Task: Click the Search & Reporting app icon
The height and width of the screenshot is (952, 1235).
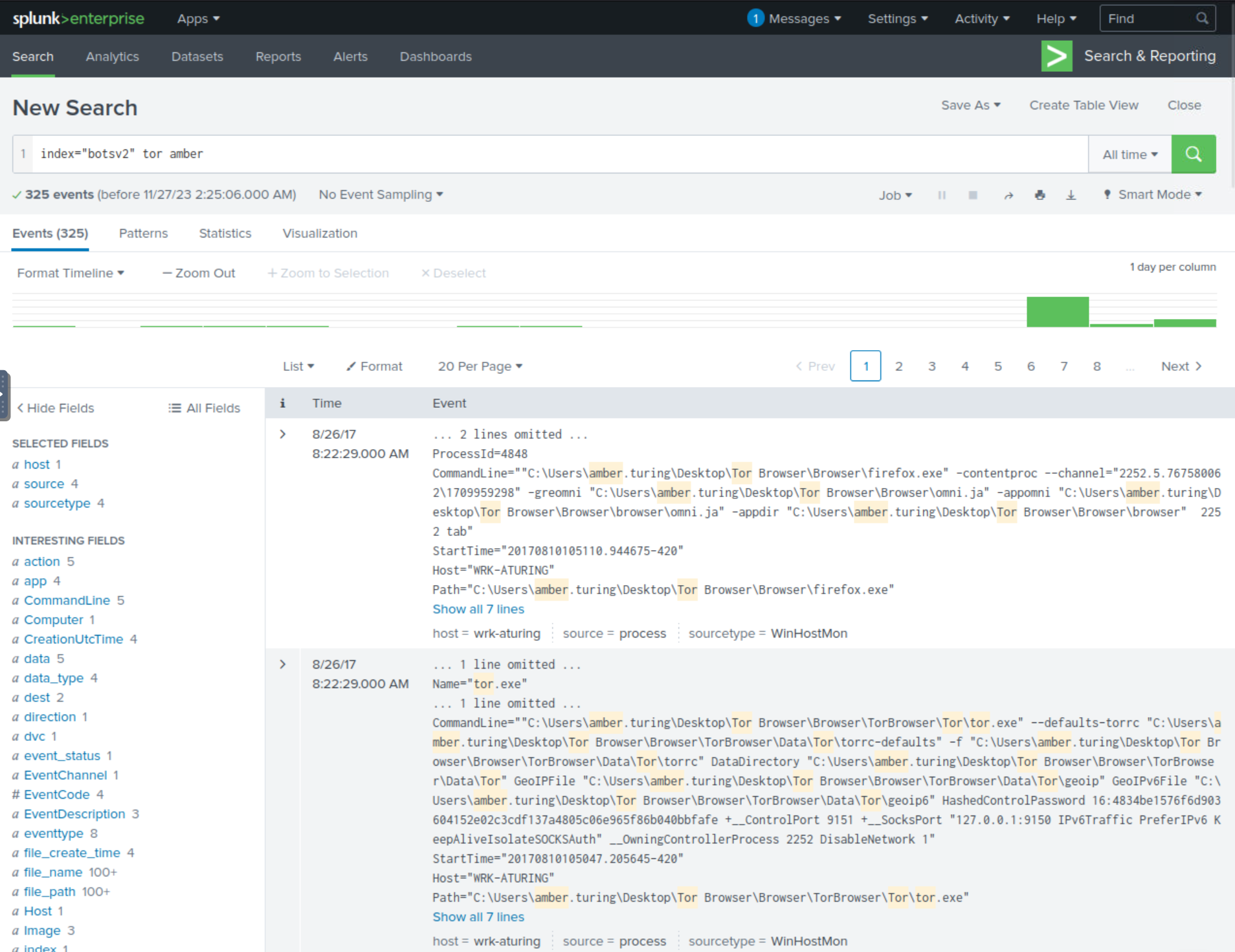Action: tap(1056, 56)
